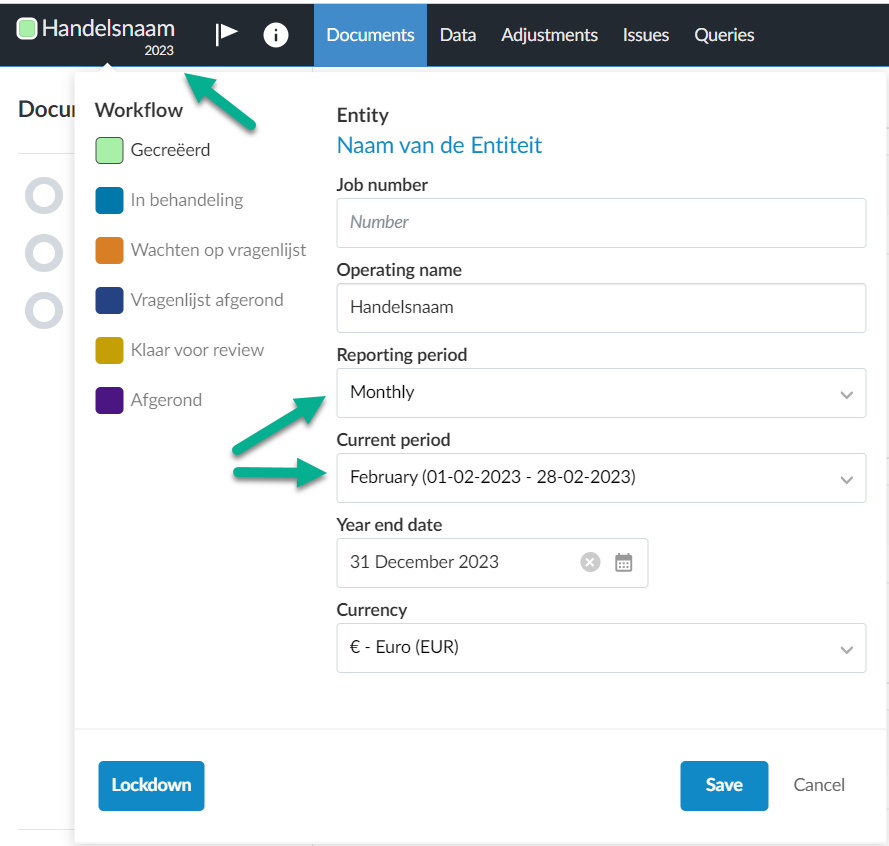Select the Gecreëerd workflow status
889x846 pixels.
(153, 150)
